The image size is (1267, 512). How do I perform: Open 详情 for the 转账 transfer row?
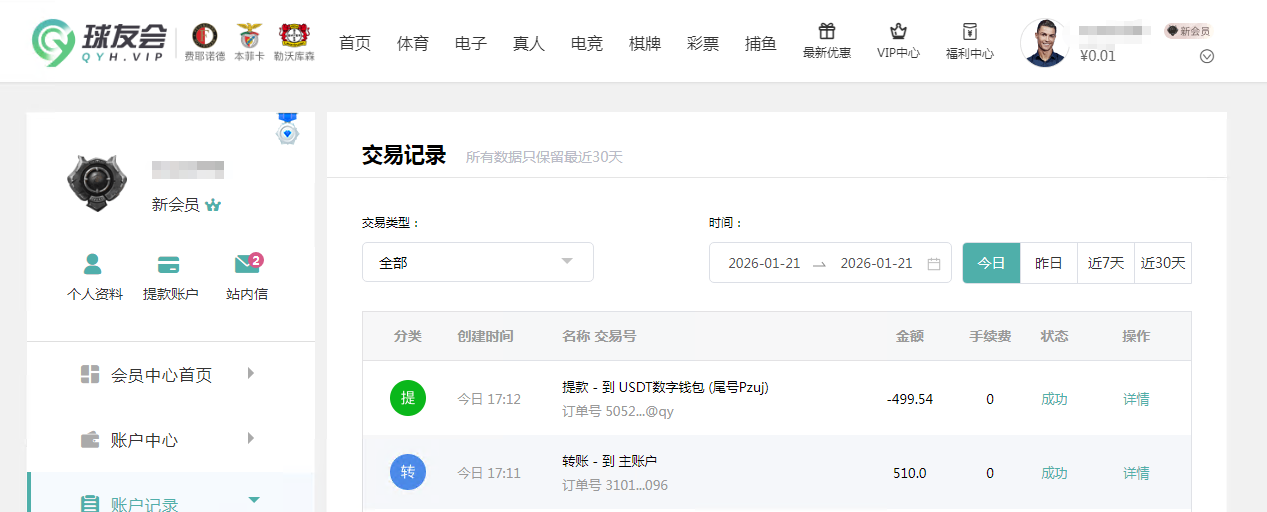click(x=1136, y=473)
